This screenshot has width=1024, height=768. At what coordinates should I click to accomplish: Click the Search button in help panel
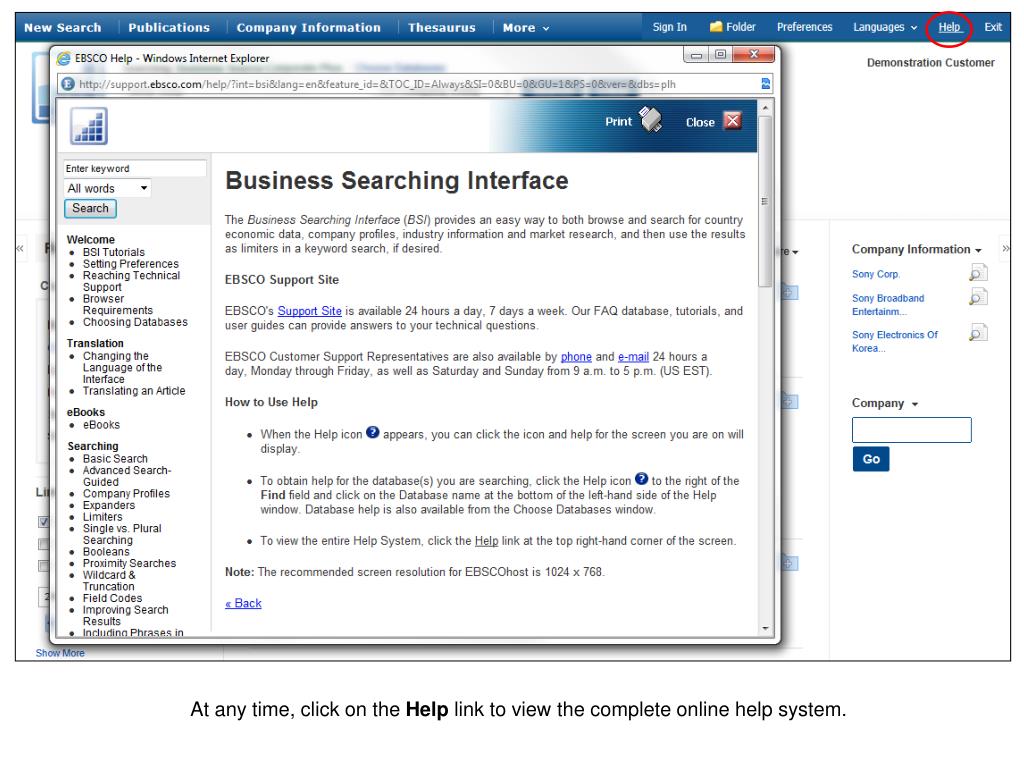pos(90,208)
